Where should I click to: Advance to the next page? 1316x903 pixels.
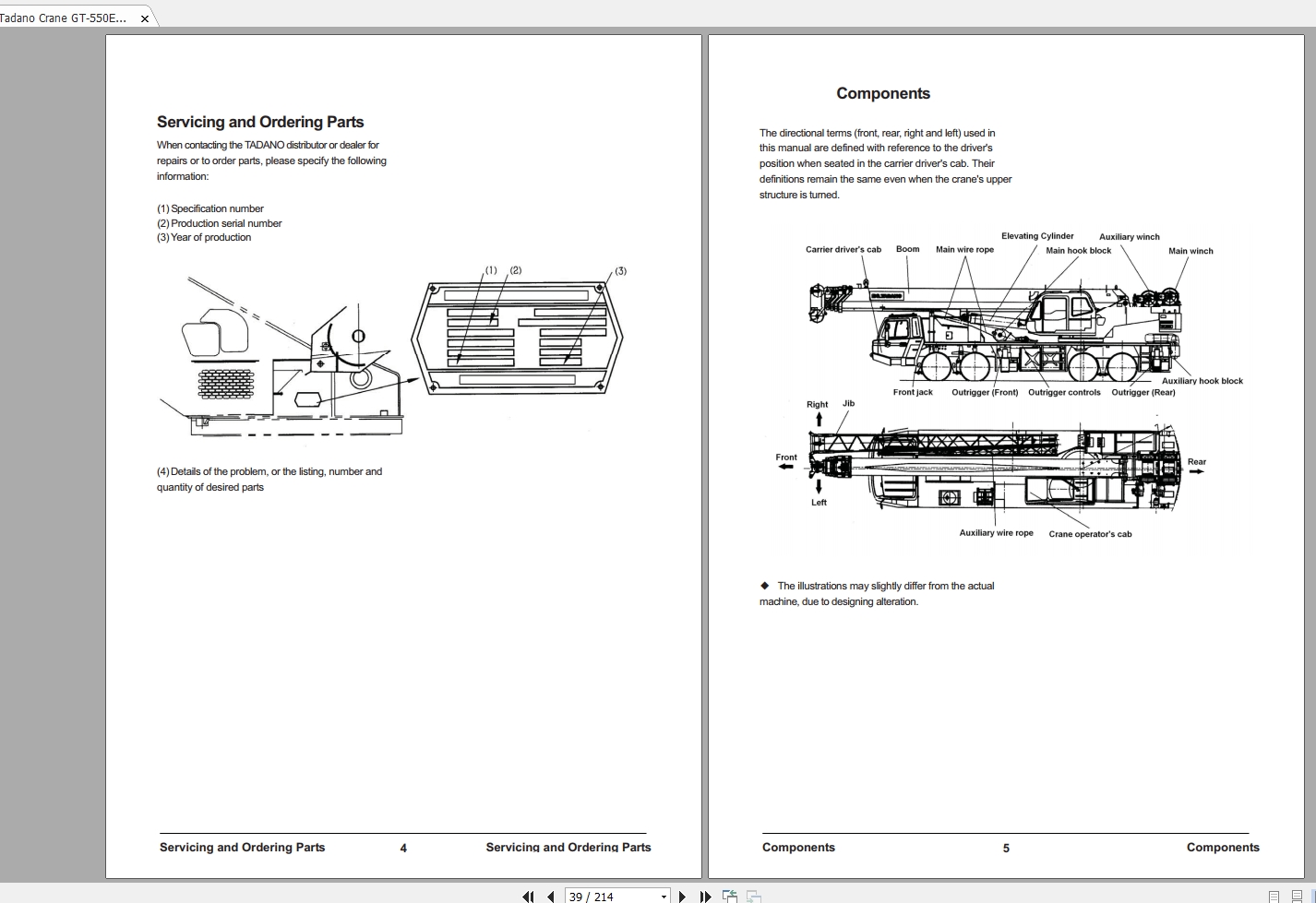click(683, 896)
